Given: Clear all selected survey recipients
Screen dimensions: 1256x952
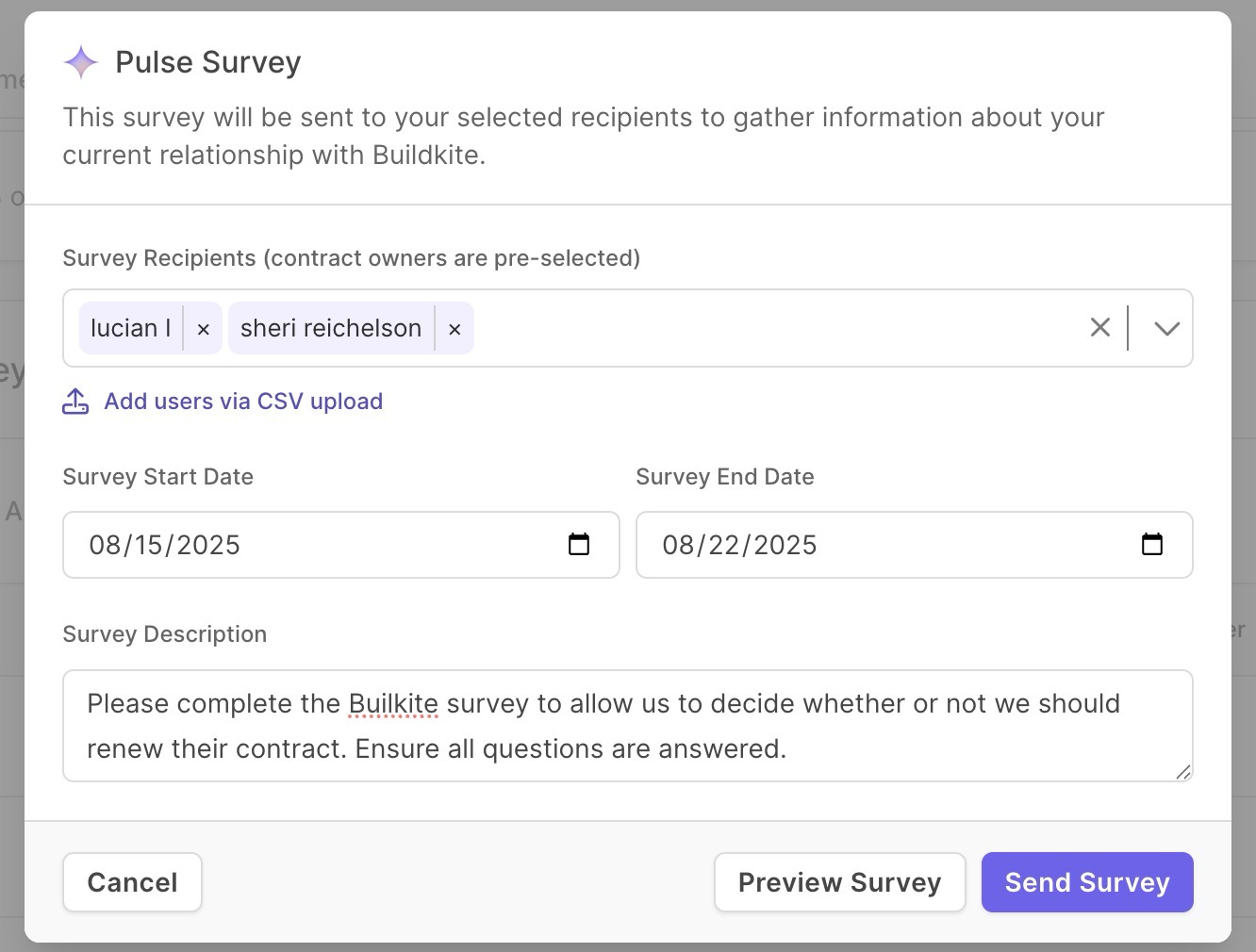Looking at the screenshot, I should pyautogui.click(x=1099, y=328).
